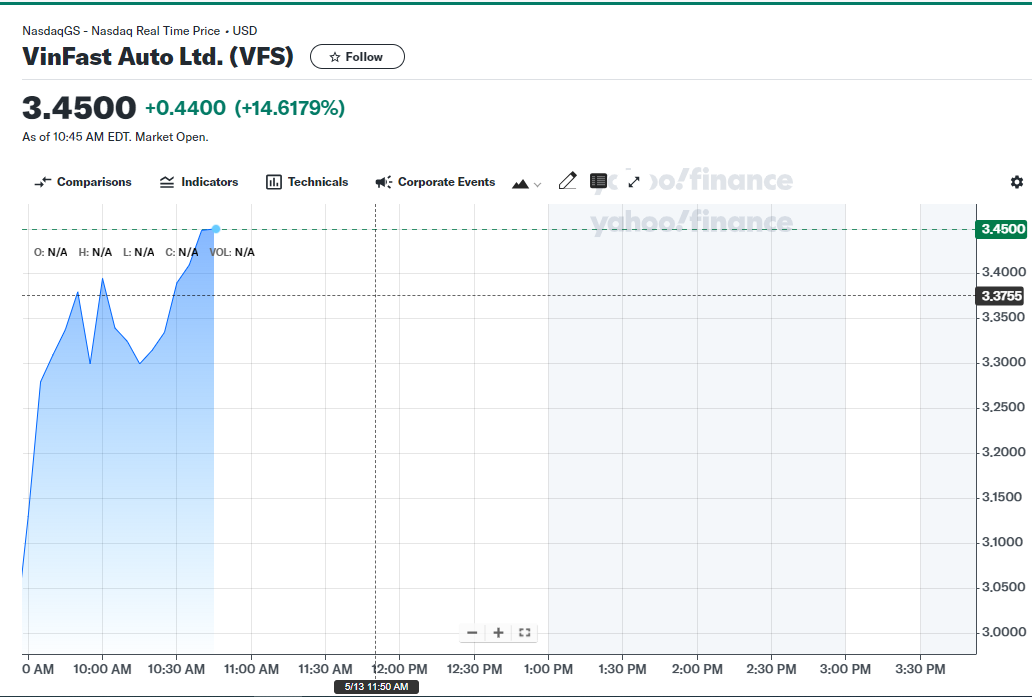Open chart settings gear
Screen dimensions: 1032x697
pos(1017,182)
